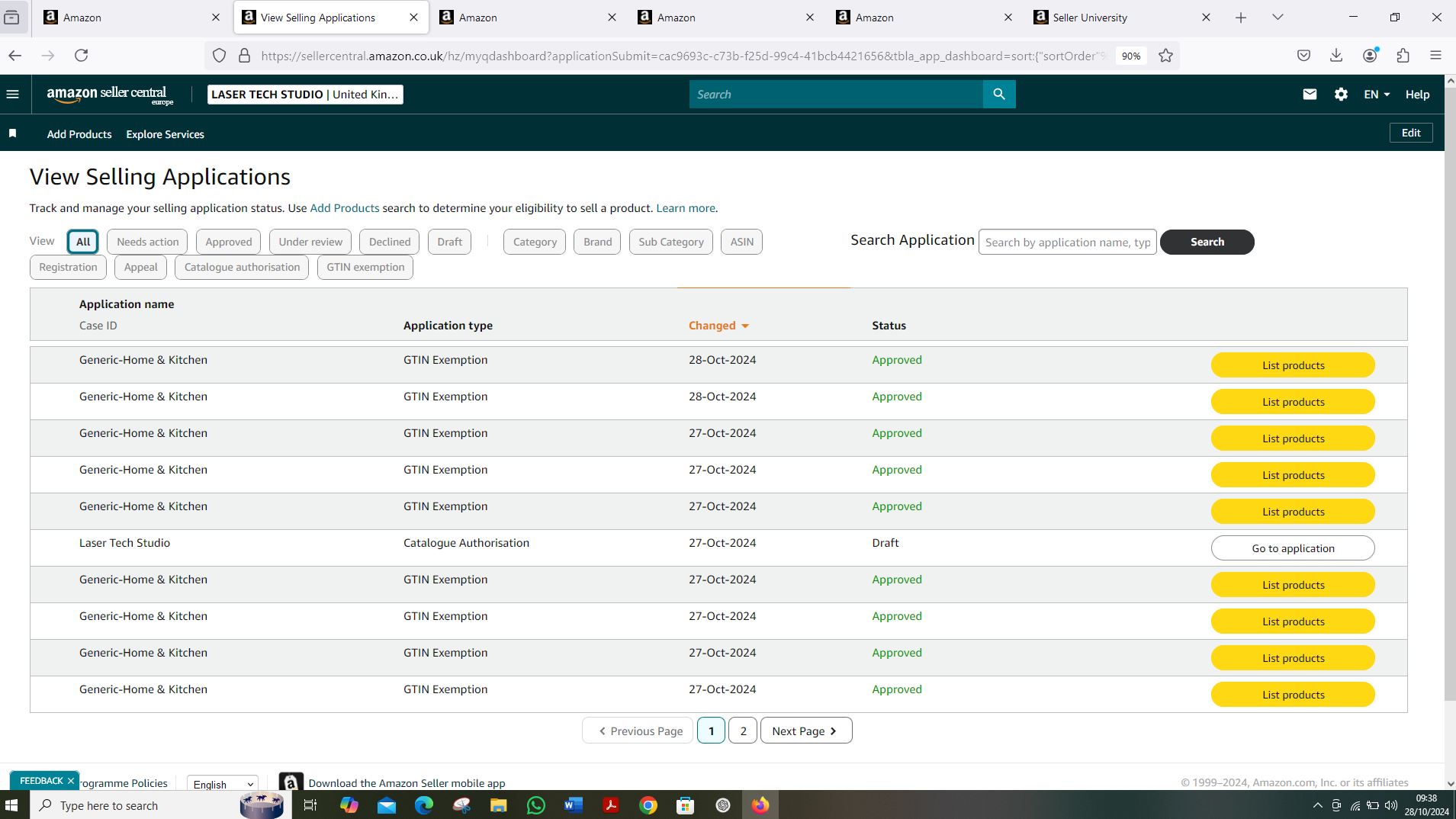Toggle the Sub Category filter chip

[x=671, y=242]
